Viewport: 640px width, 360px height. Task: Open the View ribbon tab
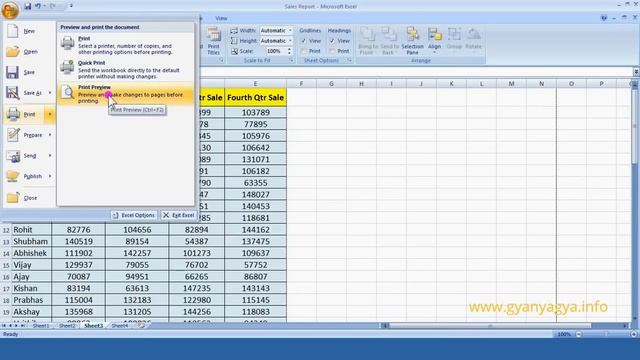221,18
